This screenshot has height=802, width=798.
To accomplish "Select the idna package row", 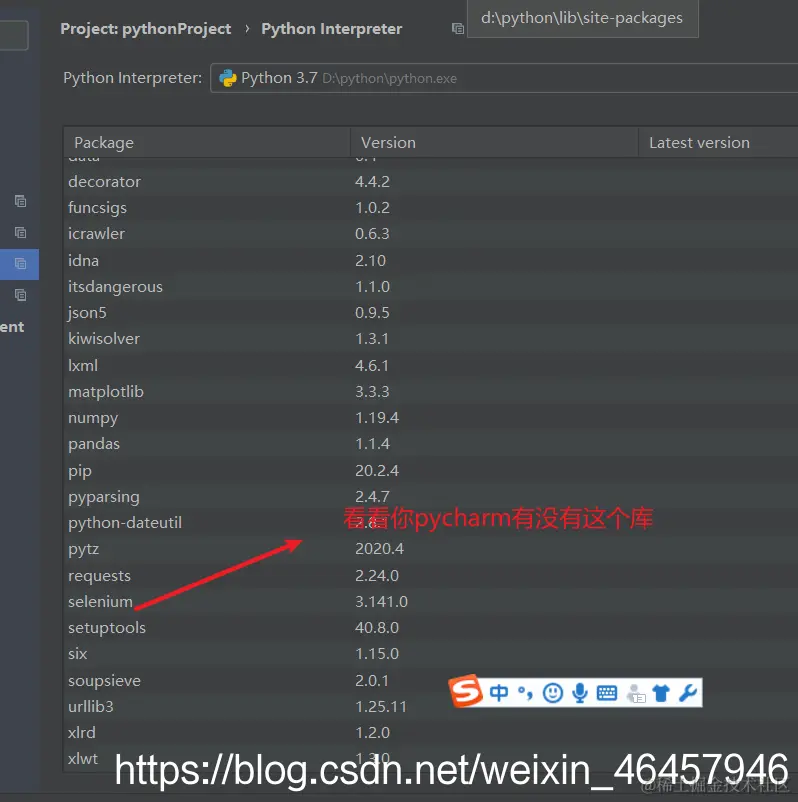I will [x=431, y=260].
